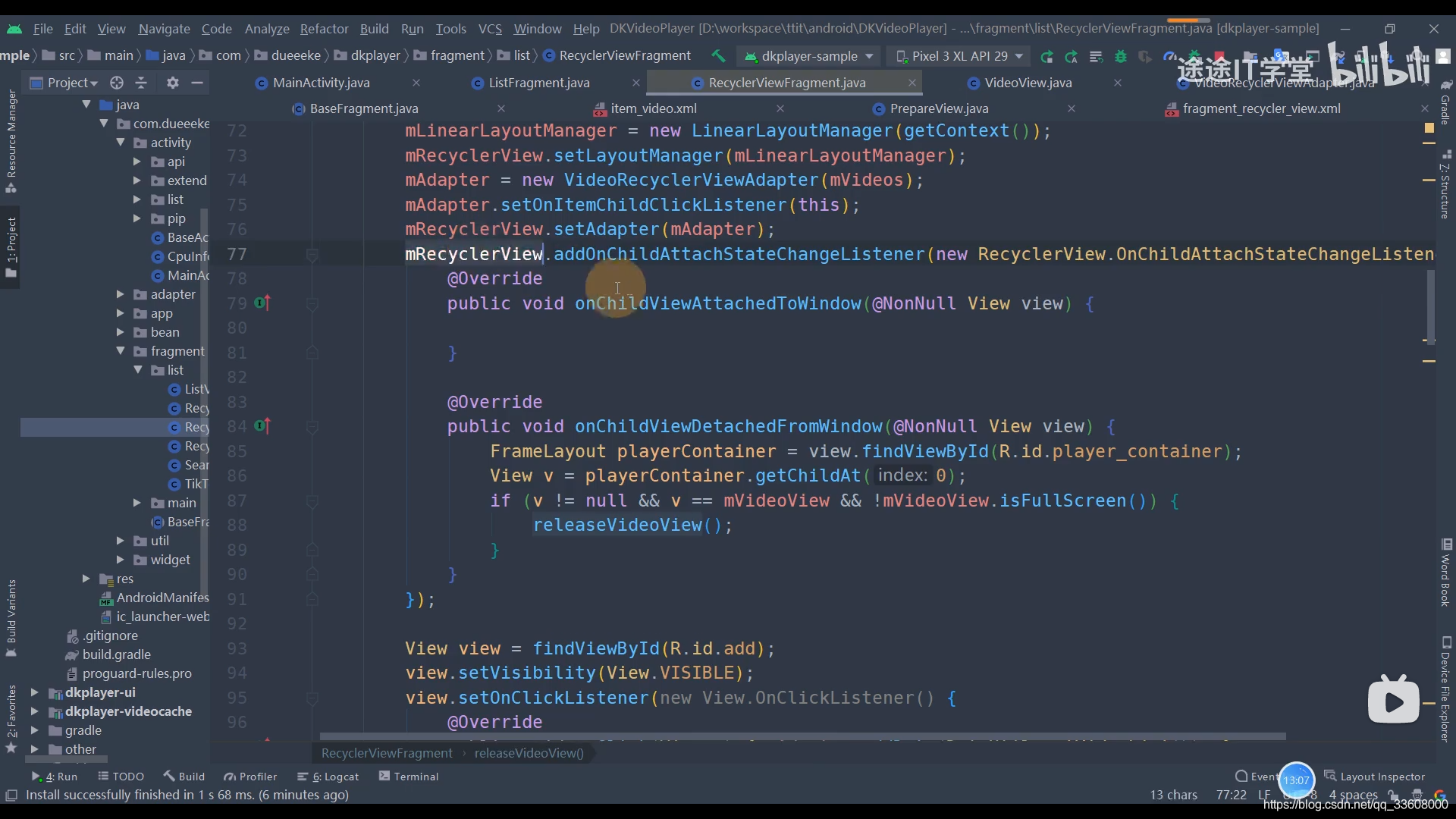The image size is (1456, 819).
Task: Expand the widget folder in tree
Action: coord(121,560)
